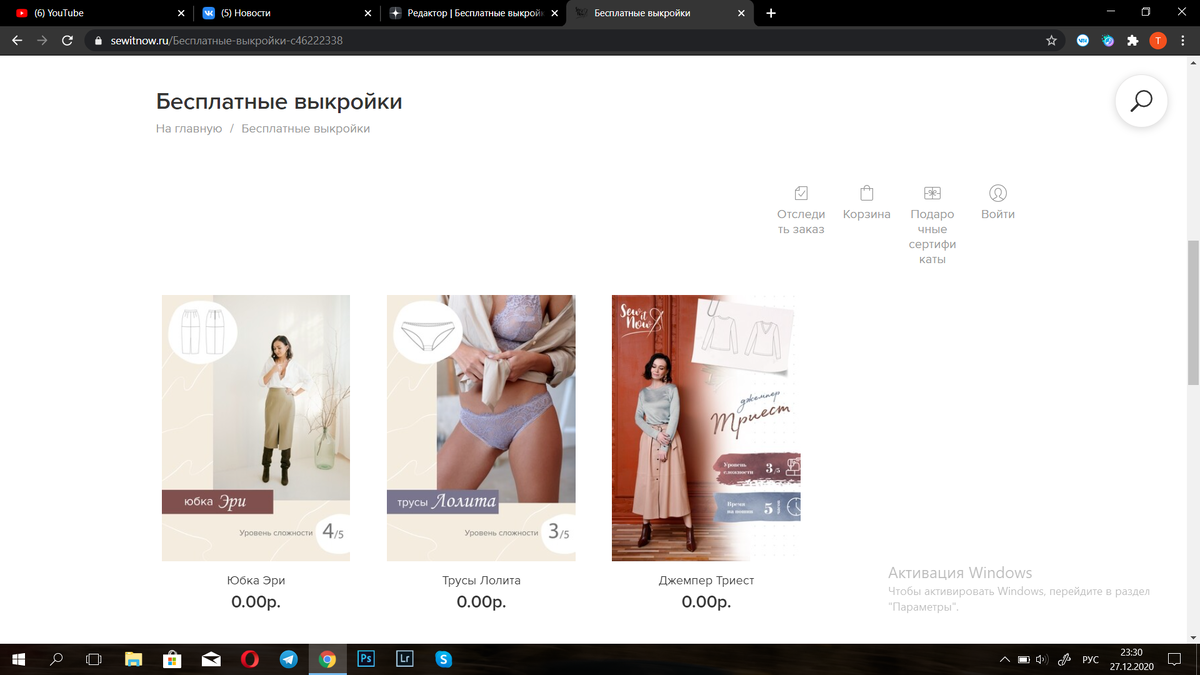Click site padlock icon in address bar
The width and height of the screenshot is (1200, 675).
pyautogui.click(x=98, y=41)
